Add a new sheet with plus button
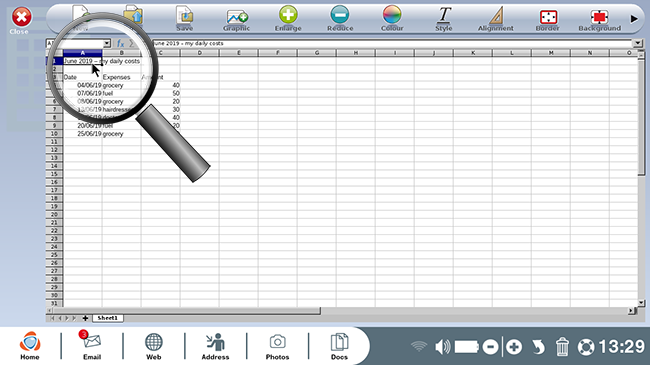The width and height of the screenshot is (650, 365). click(85, 318)
